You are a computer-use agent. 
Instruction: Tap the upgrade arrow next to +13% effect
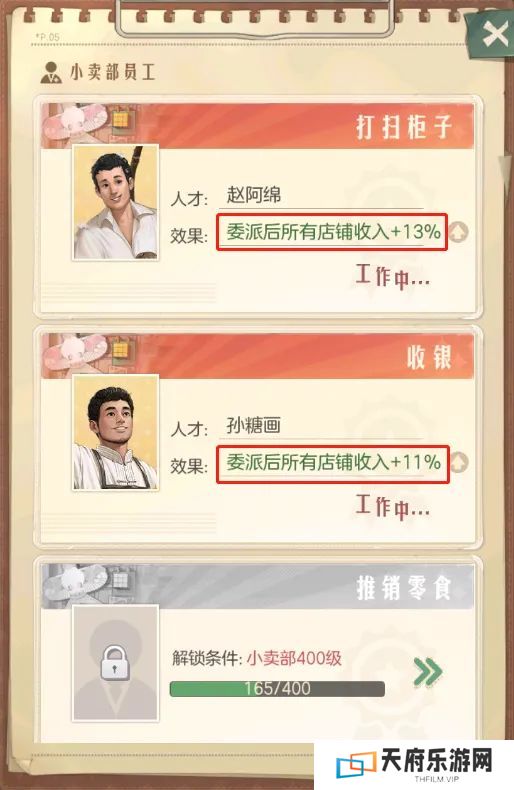pos(459,232)
